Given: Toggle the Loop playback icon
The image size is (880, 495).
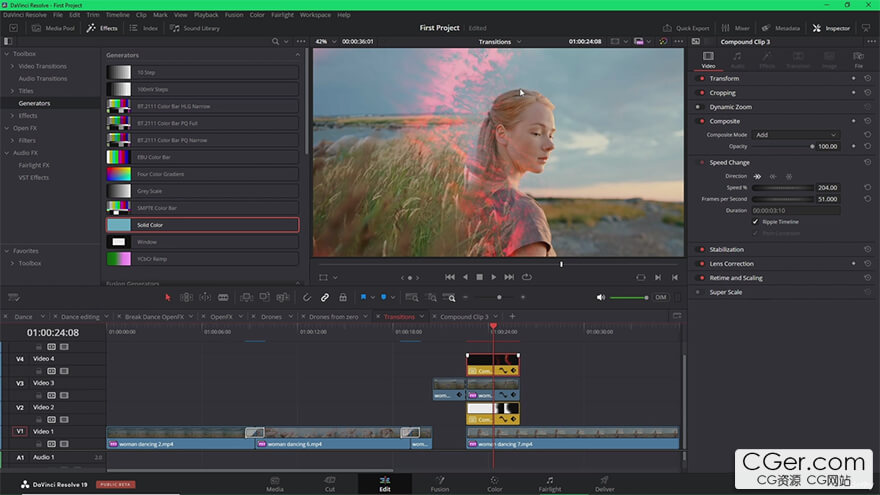Looking at the screenshot, I should pos(526,277).
